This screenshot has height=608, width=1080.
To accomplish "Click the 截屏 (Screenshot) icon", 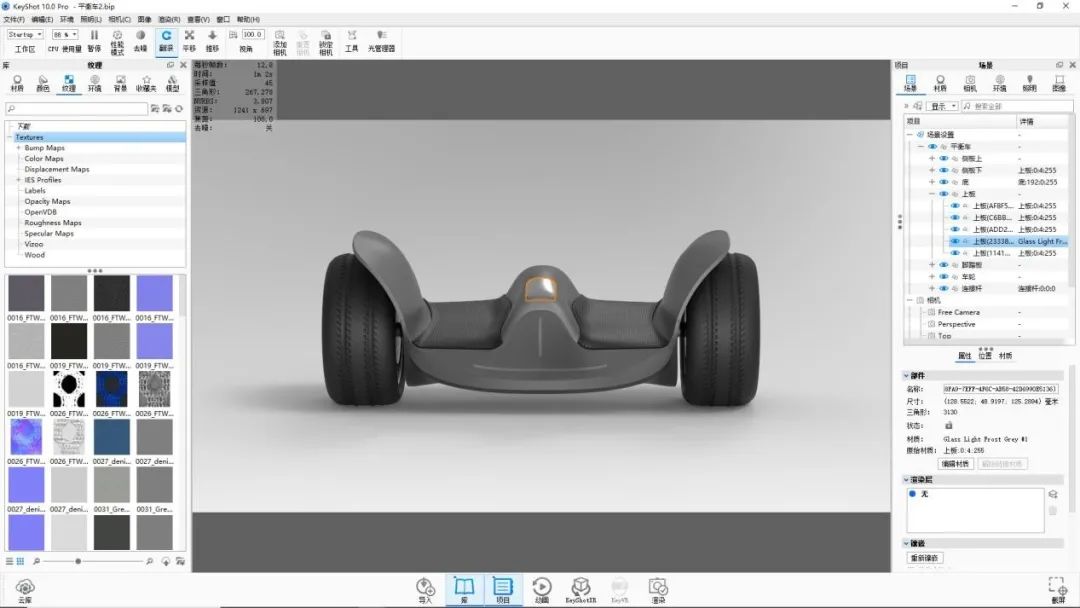I will click(x=1057, y=588).
